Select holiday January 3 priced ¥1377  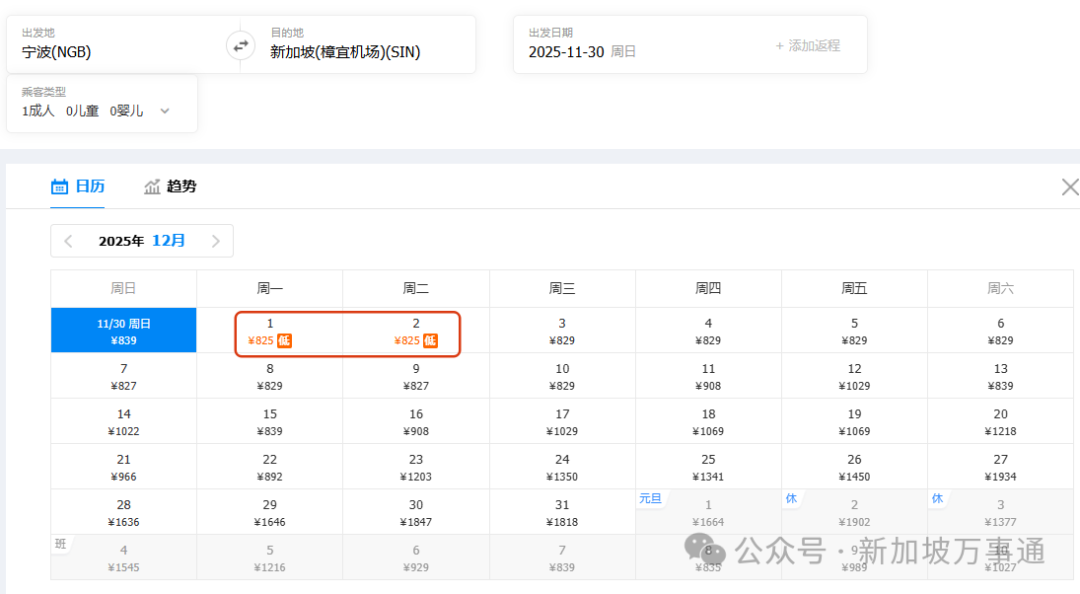(1000, 513)
